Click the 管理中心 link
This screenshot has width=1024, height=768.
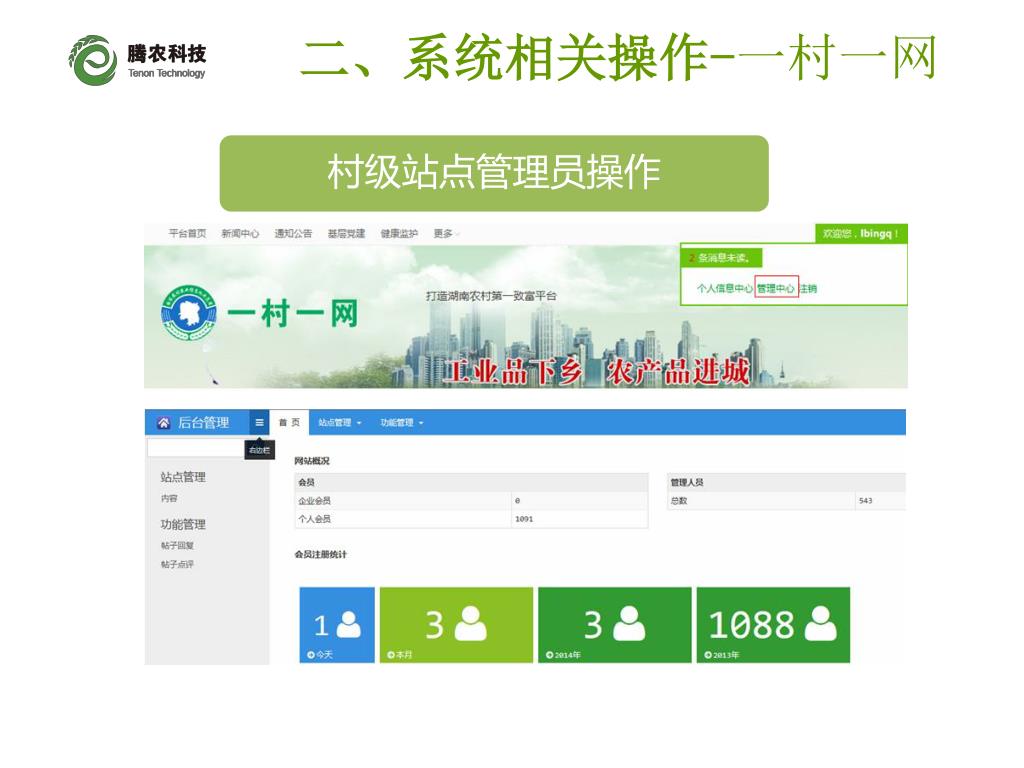point(776,288)
